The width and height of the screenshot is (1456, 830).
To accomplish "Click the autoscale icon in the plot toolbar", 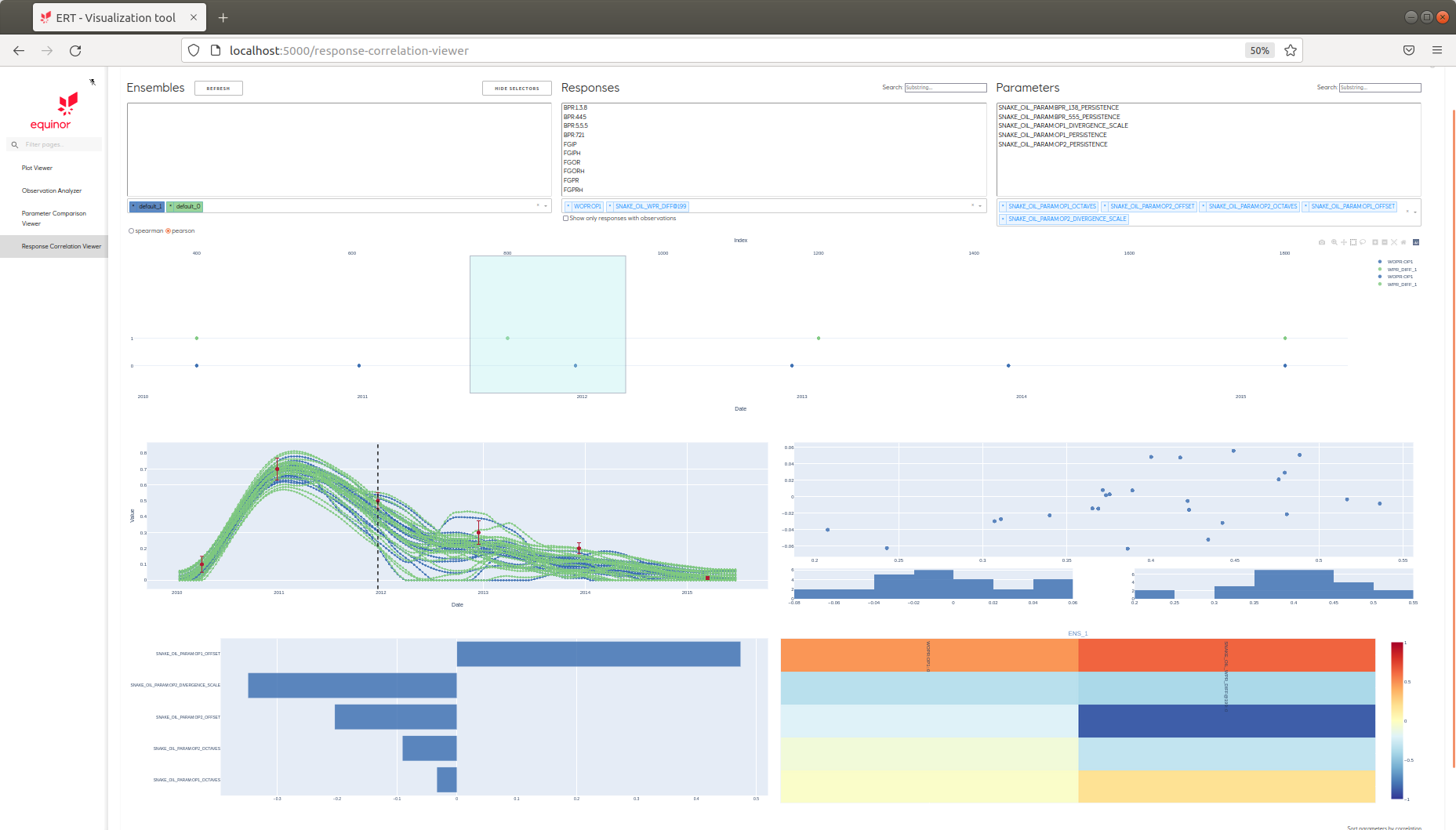I will point(1395,242).
